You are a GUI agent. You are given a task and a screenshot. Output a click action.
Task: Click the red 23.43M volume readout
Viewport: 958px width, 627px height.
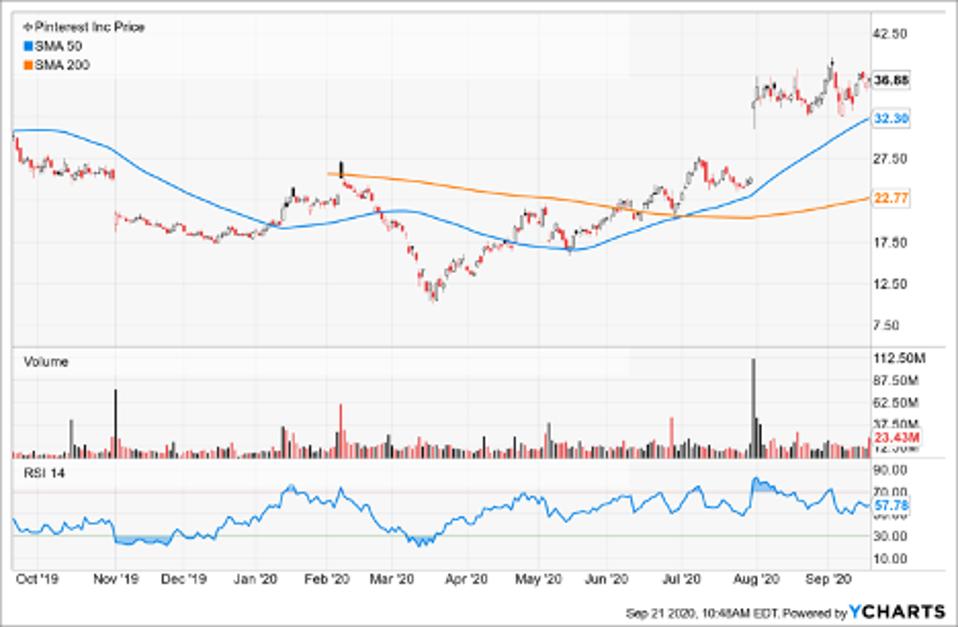896,437
